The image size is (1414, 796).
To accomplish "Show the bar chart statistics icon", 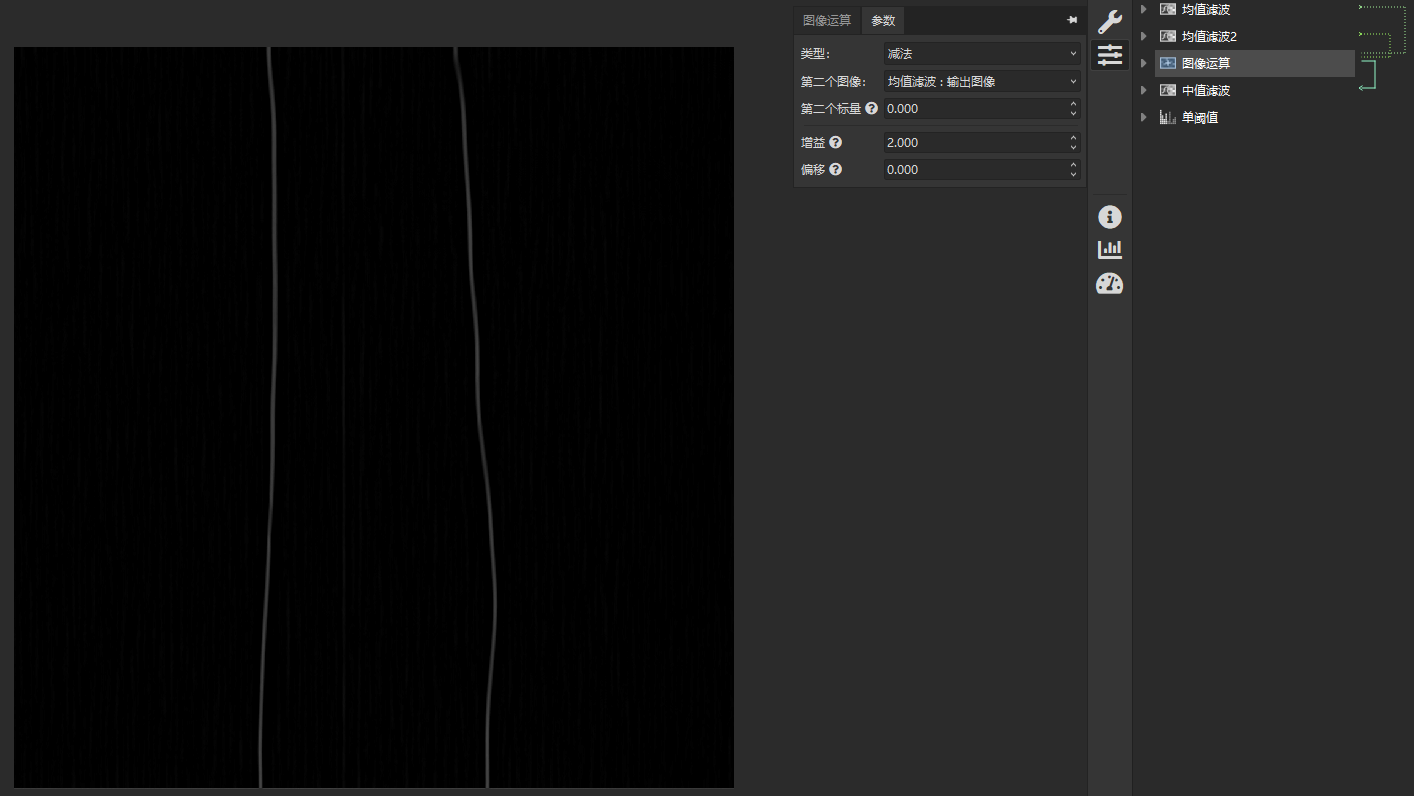I will (1109, 250).
